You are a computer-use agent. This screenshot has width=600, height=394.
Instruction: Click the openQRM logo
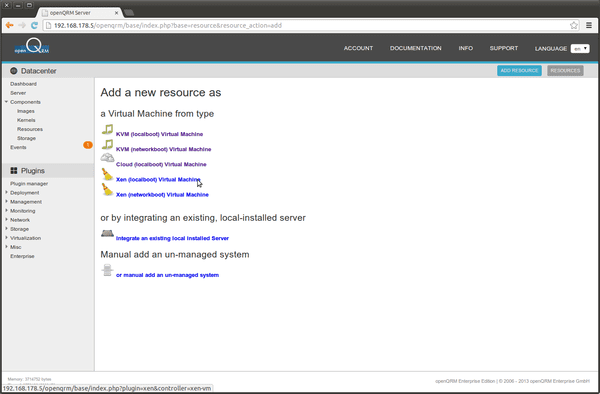click(x=32, y=46)
